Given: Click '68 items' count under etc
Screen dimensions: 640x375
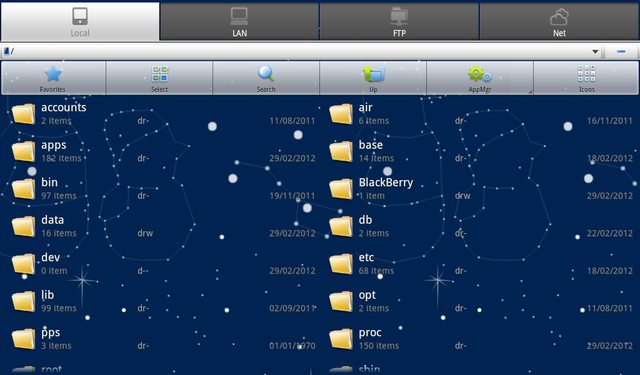Looking at the screenshot, I should pos(376,271).
